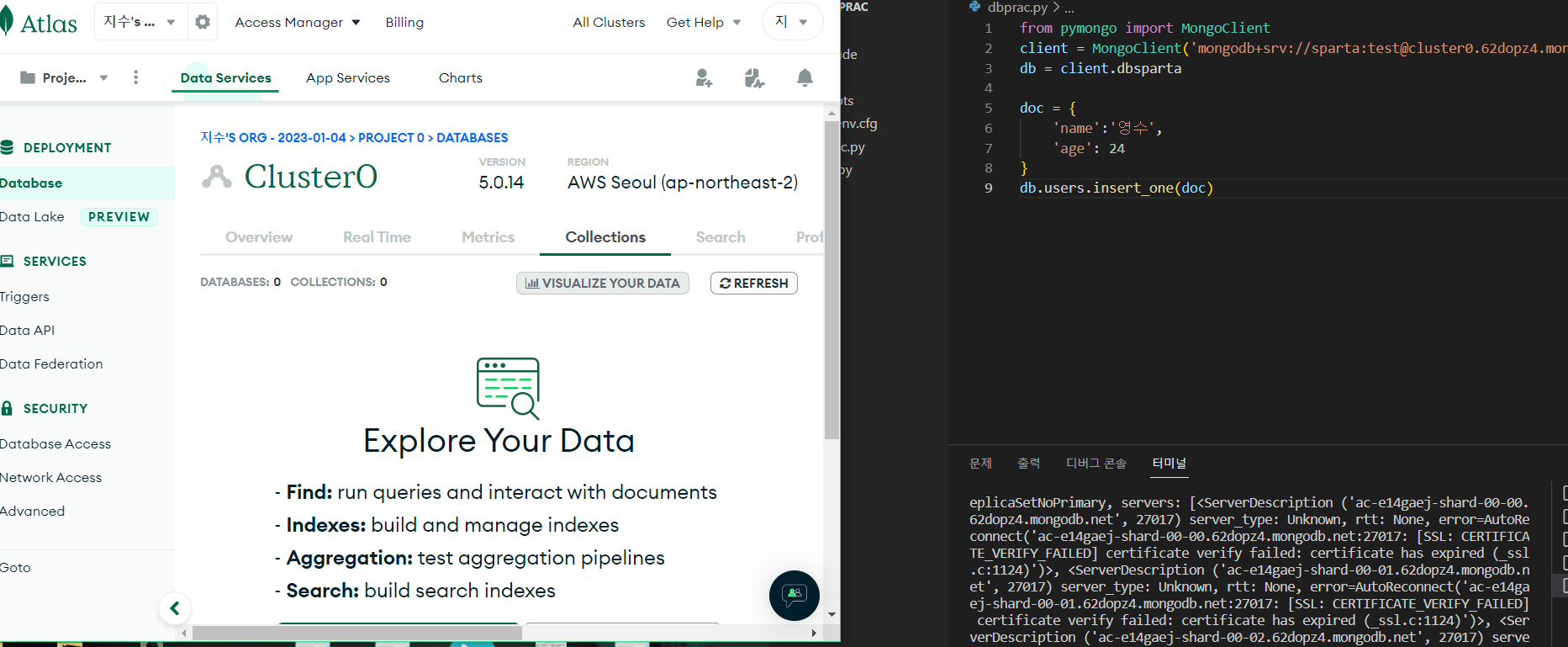Image resolution: width=1568 pixels, height=647 pixels.
Task: Open the cluster Metrics tab
Action: point(488,237)
